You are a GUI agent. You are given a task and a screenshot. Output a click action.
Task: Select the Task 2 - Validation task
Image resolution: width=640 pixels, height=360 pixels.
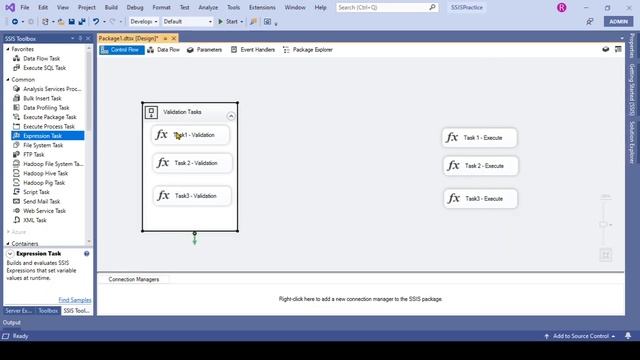coord(192,163)
